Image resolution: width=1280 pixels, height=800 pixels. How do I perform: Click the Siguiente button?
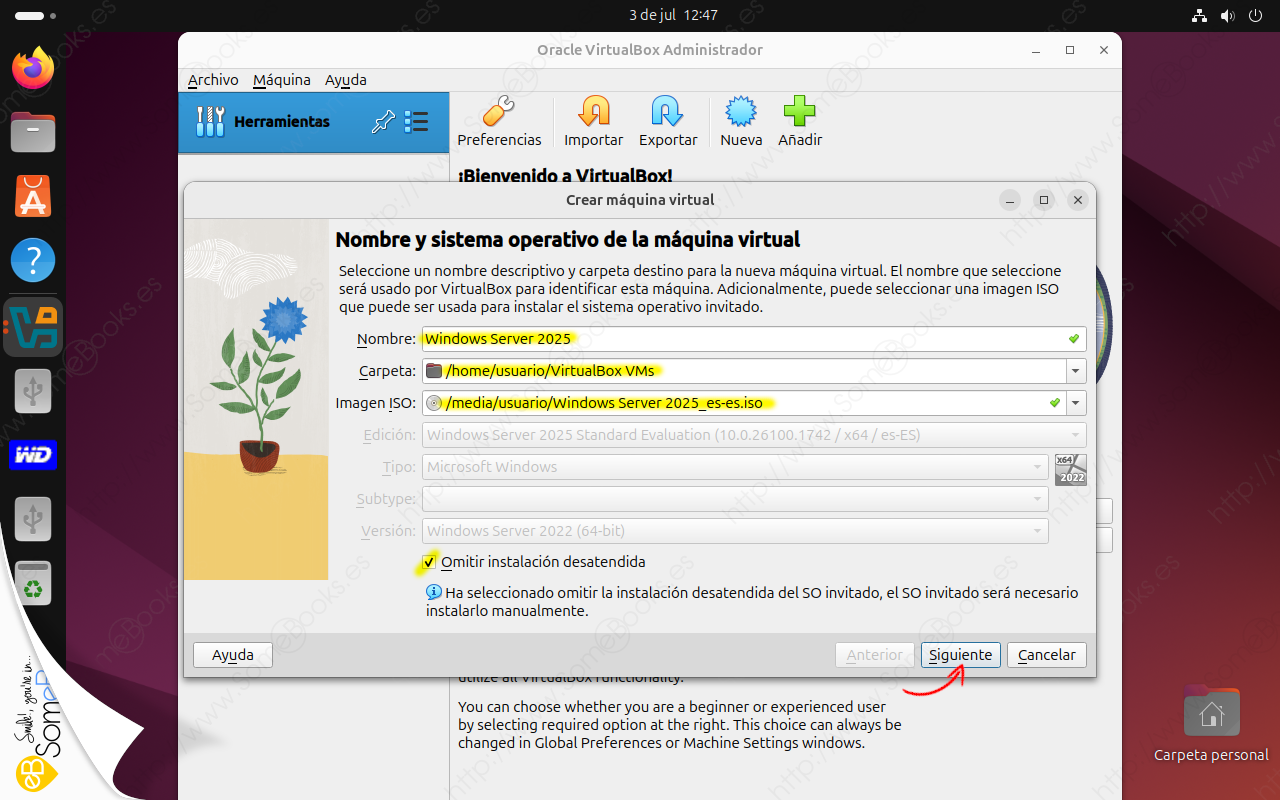(x=960, y=655)
